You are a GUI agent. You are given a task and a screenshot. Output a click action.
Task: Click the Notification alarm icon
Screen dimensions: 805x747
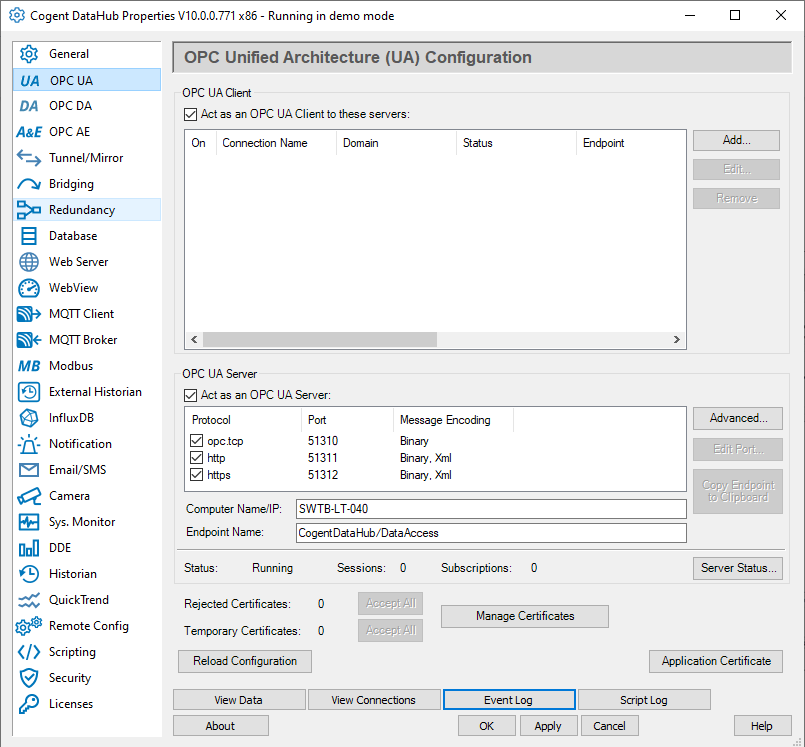click(x=29, y=444)
